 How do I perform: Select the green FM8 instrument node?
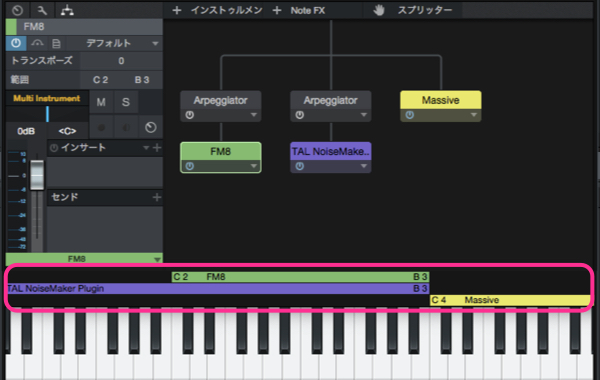(x=221, y=152)
